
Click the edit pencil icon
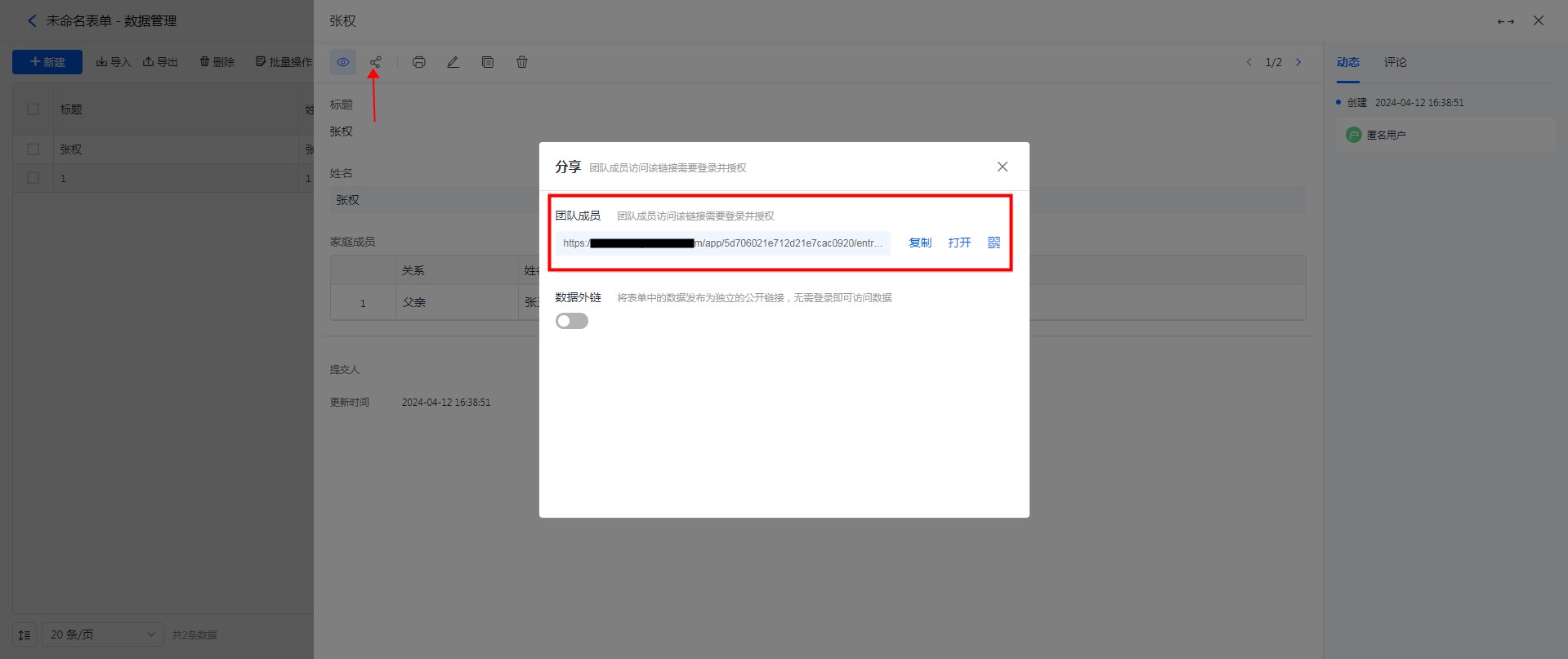(453, 62)
